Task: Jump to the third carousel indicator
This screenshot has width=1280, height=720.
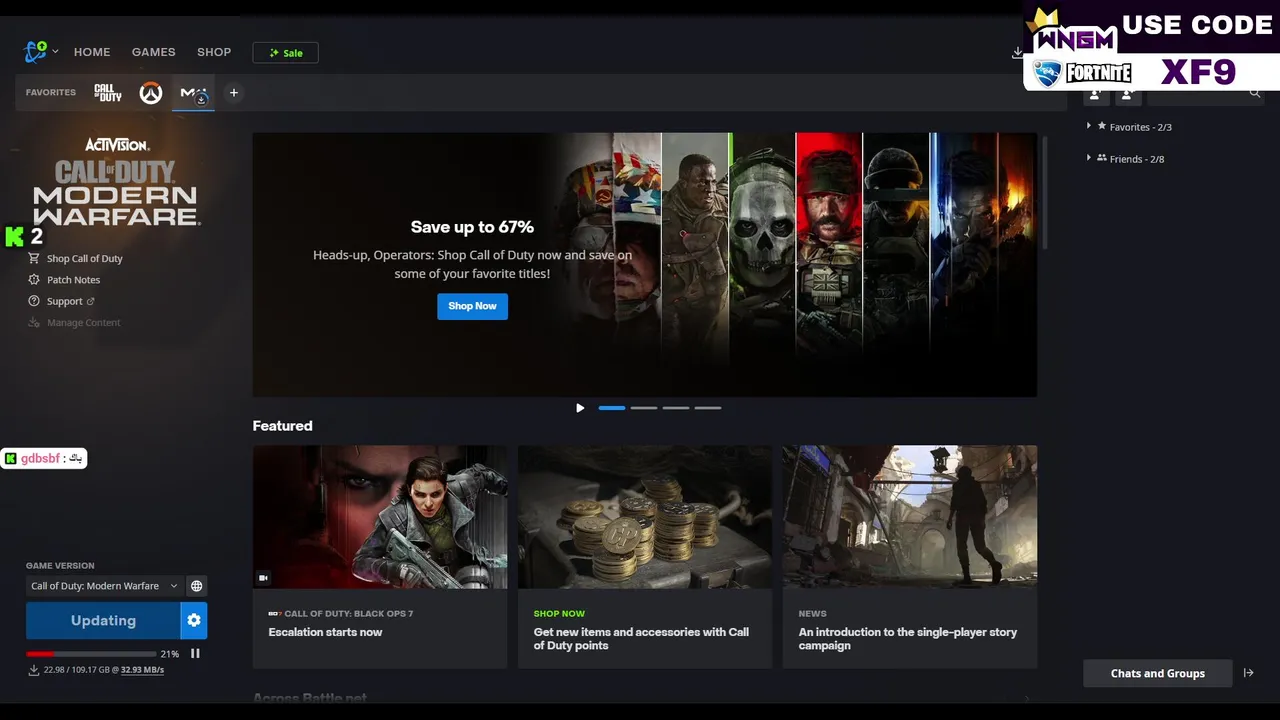Action: [x=676, y=408]
